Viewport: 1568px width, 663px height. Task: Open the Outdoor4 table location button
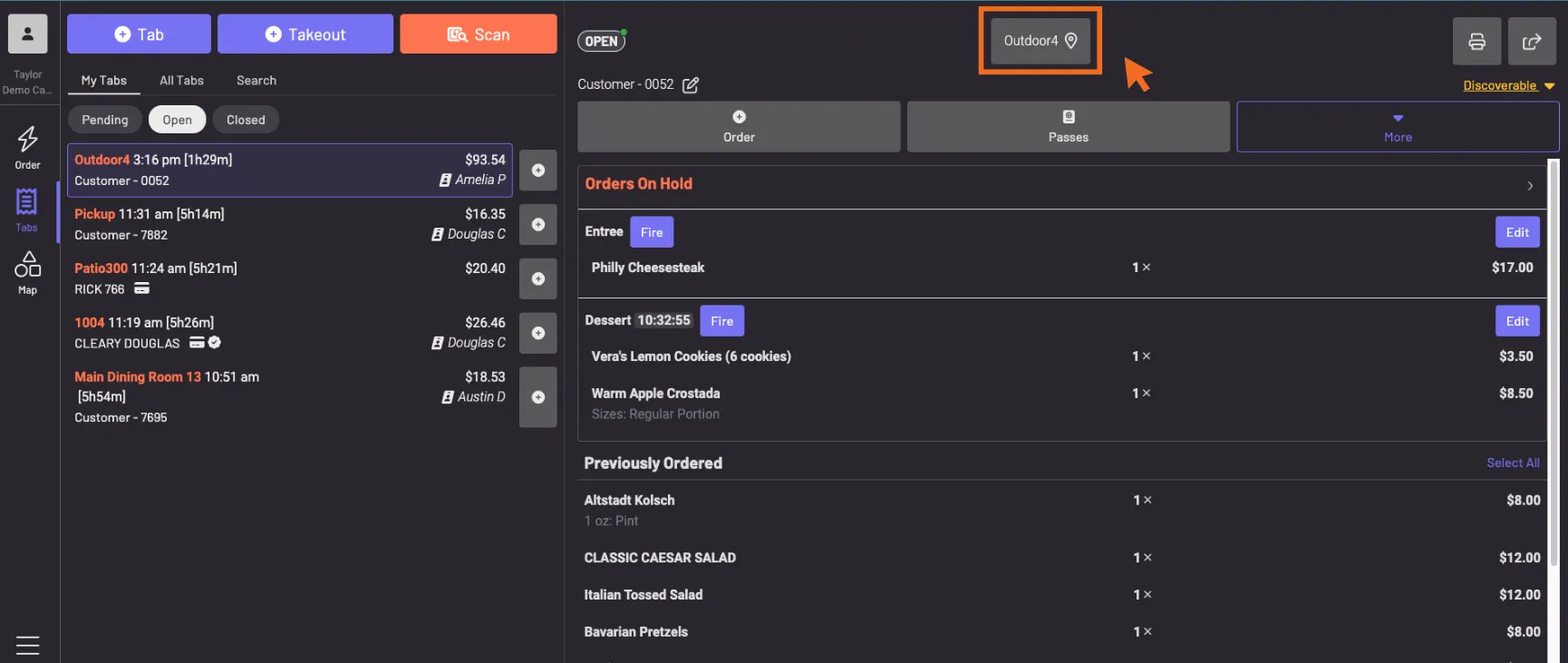(x=1040, y=41)
